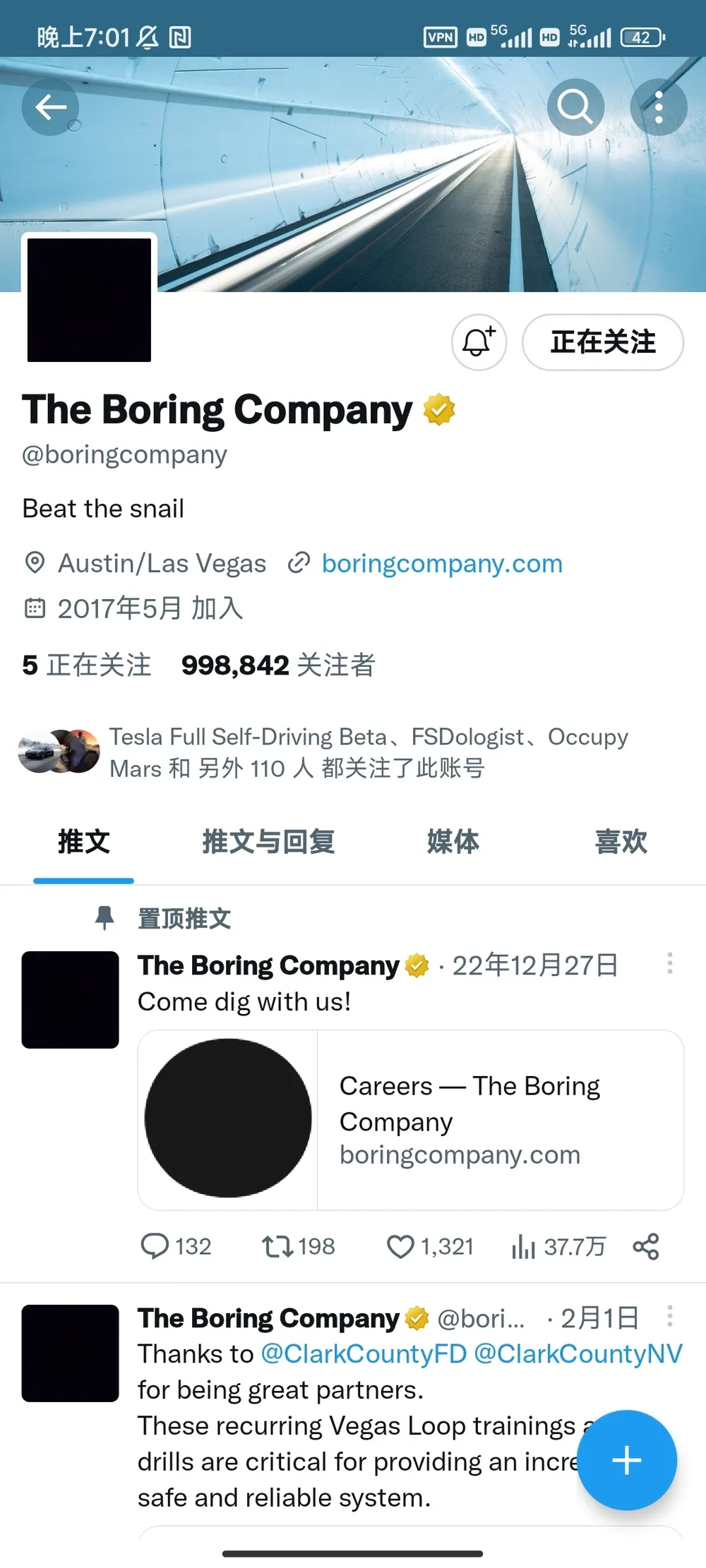View the 998,842 关注者 followers list

tap(277, 665)
